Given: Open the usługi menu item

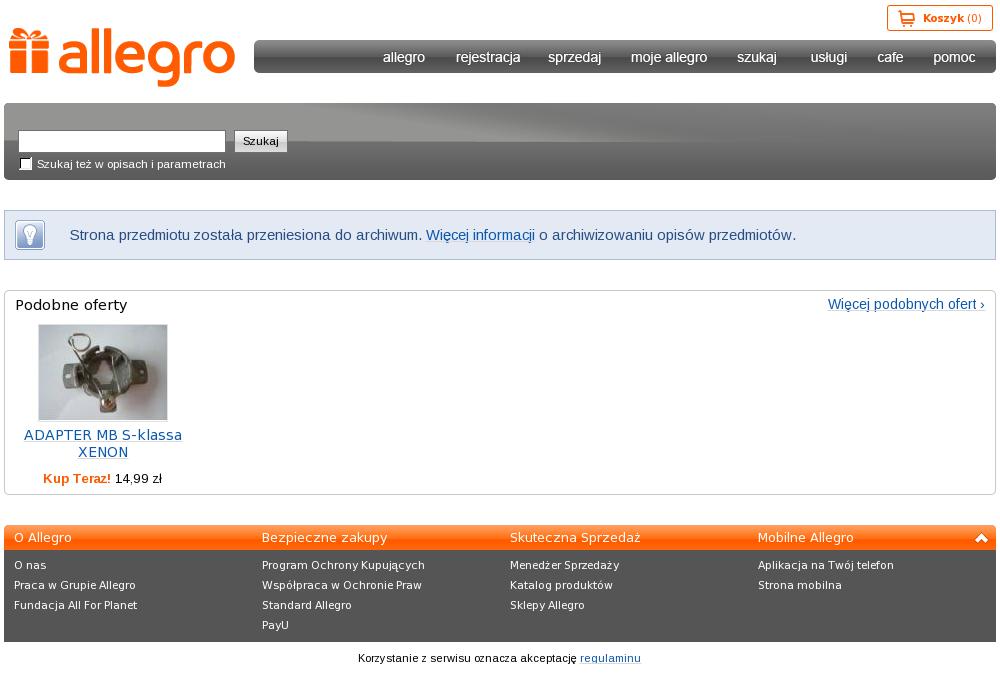Looking at the screenshot, I should [x=828, y=57].
